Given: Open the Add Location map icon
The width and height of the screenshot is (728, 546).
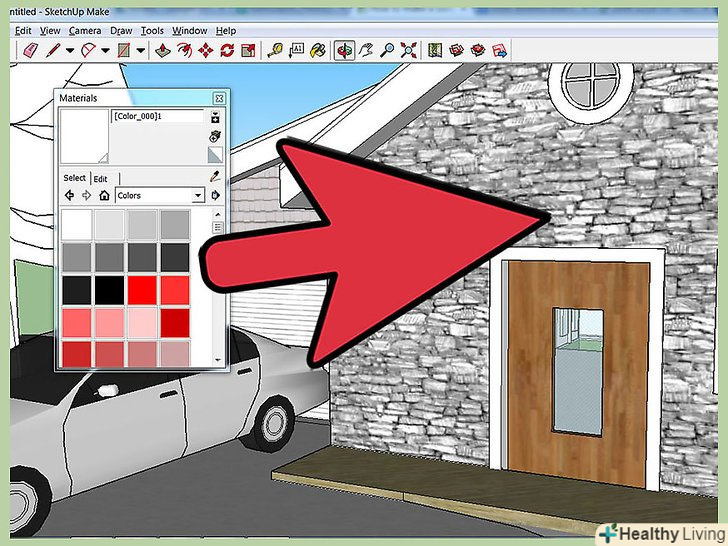Looking at the screenshot, I should (x=435, y=50).
